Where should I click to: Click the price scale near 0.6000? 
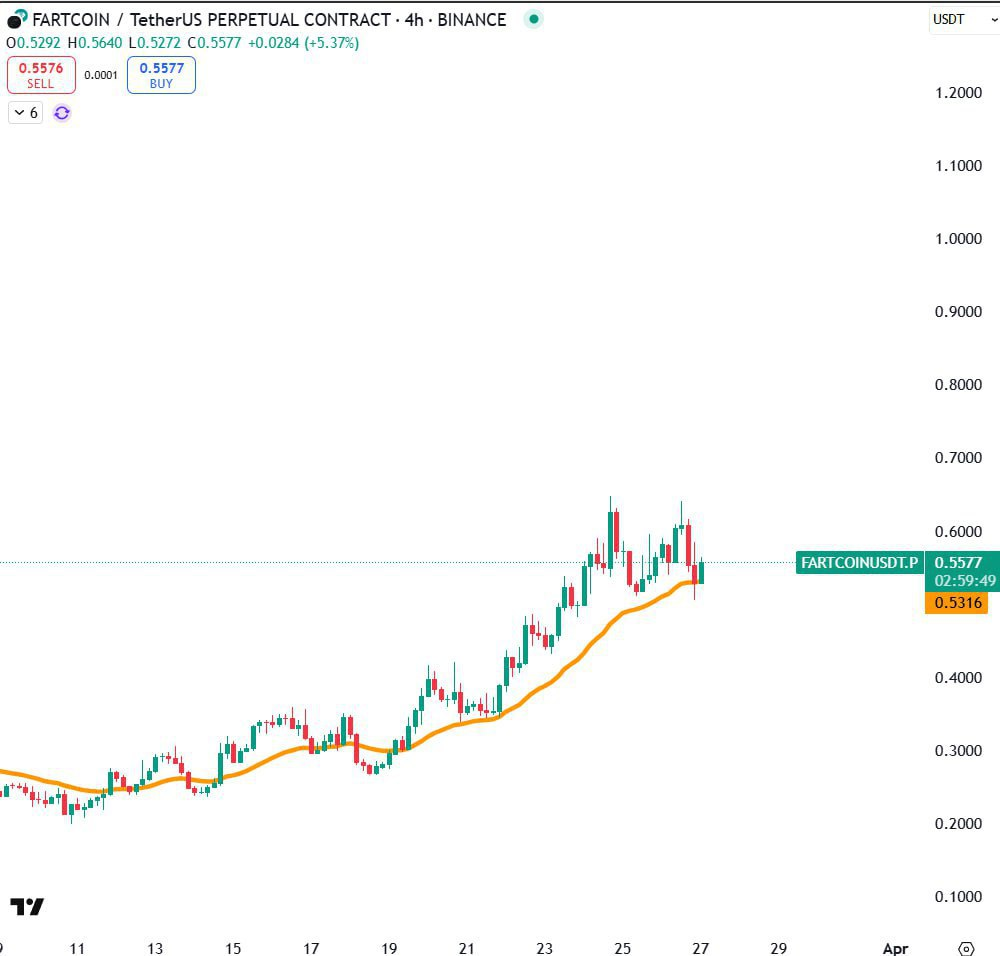click(959, 531)
